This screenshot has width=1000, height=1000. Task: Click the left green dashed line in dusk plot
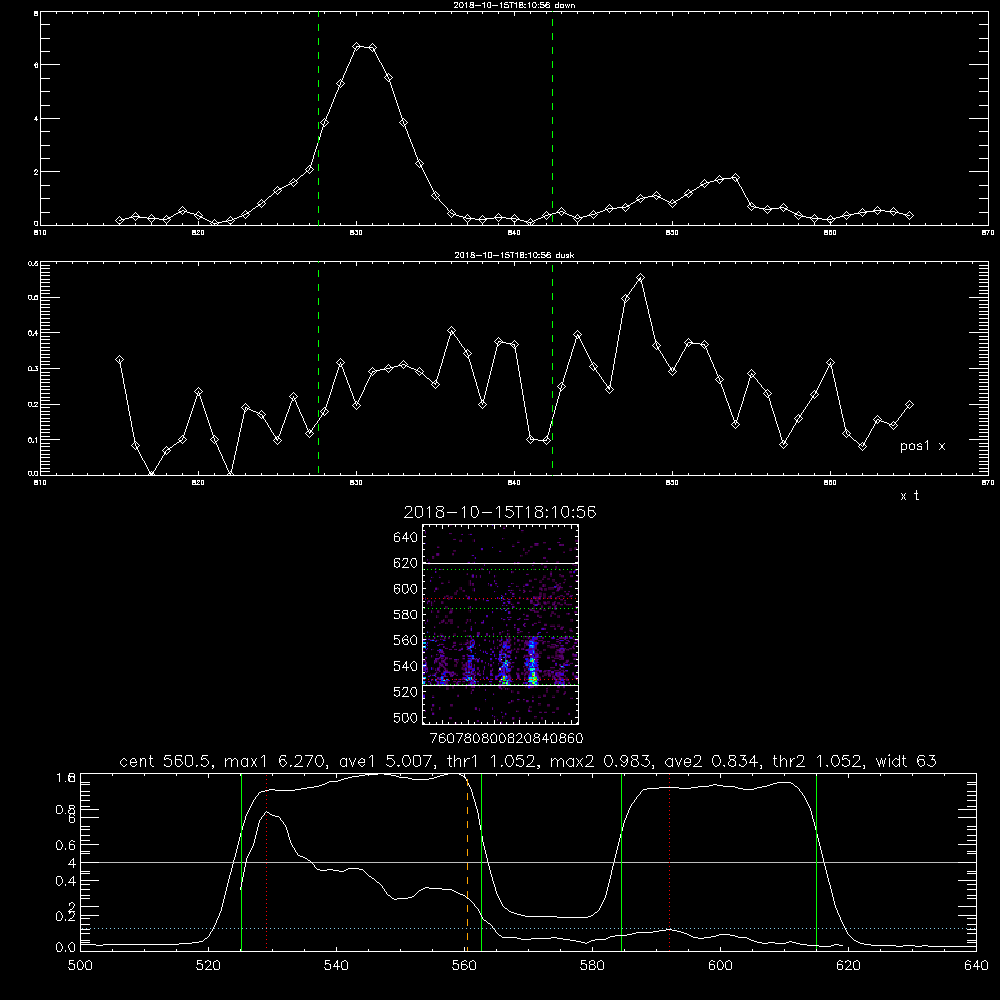(x=318, y=369)
